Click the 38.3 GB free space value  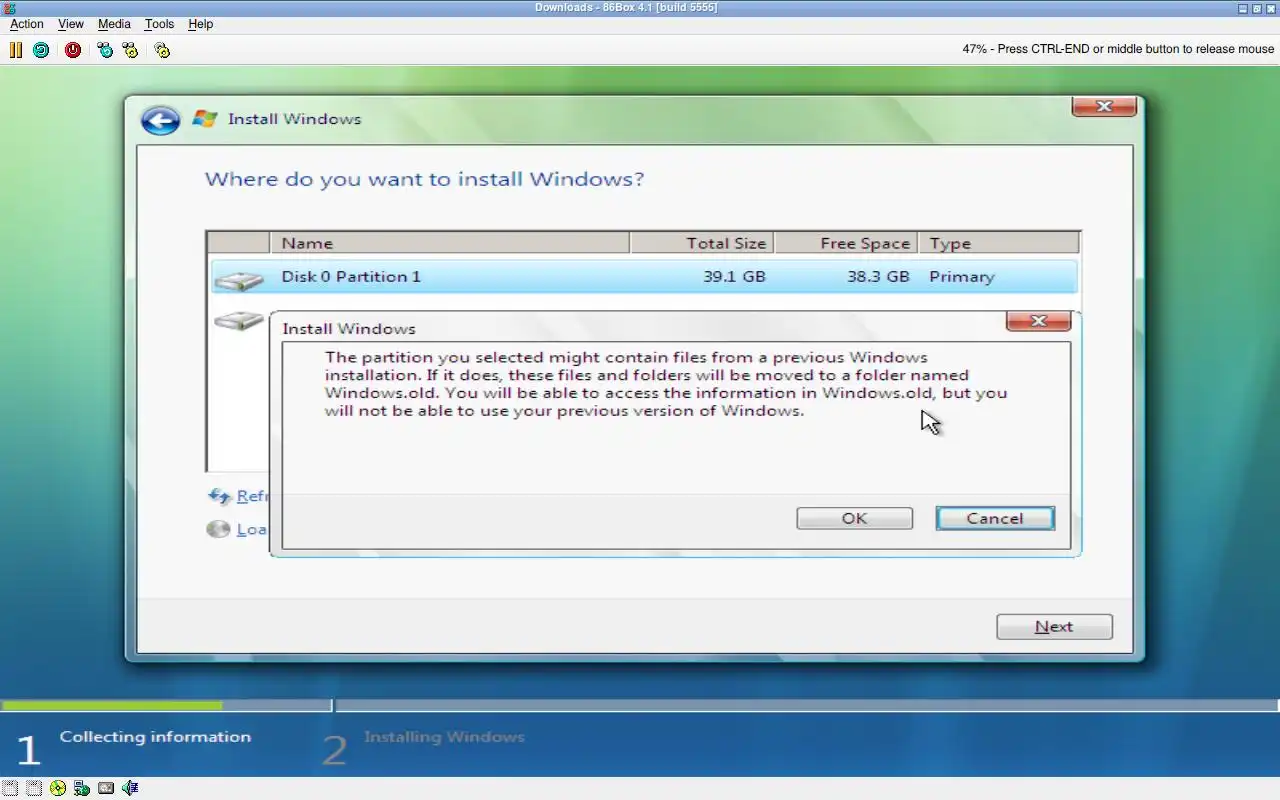click(x=878, y=277)
